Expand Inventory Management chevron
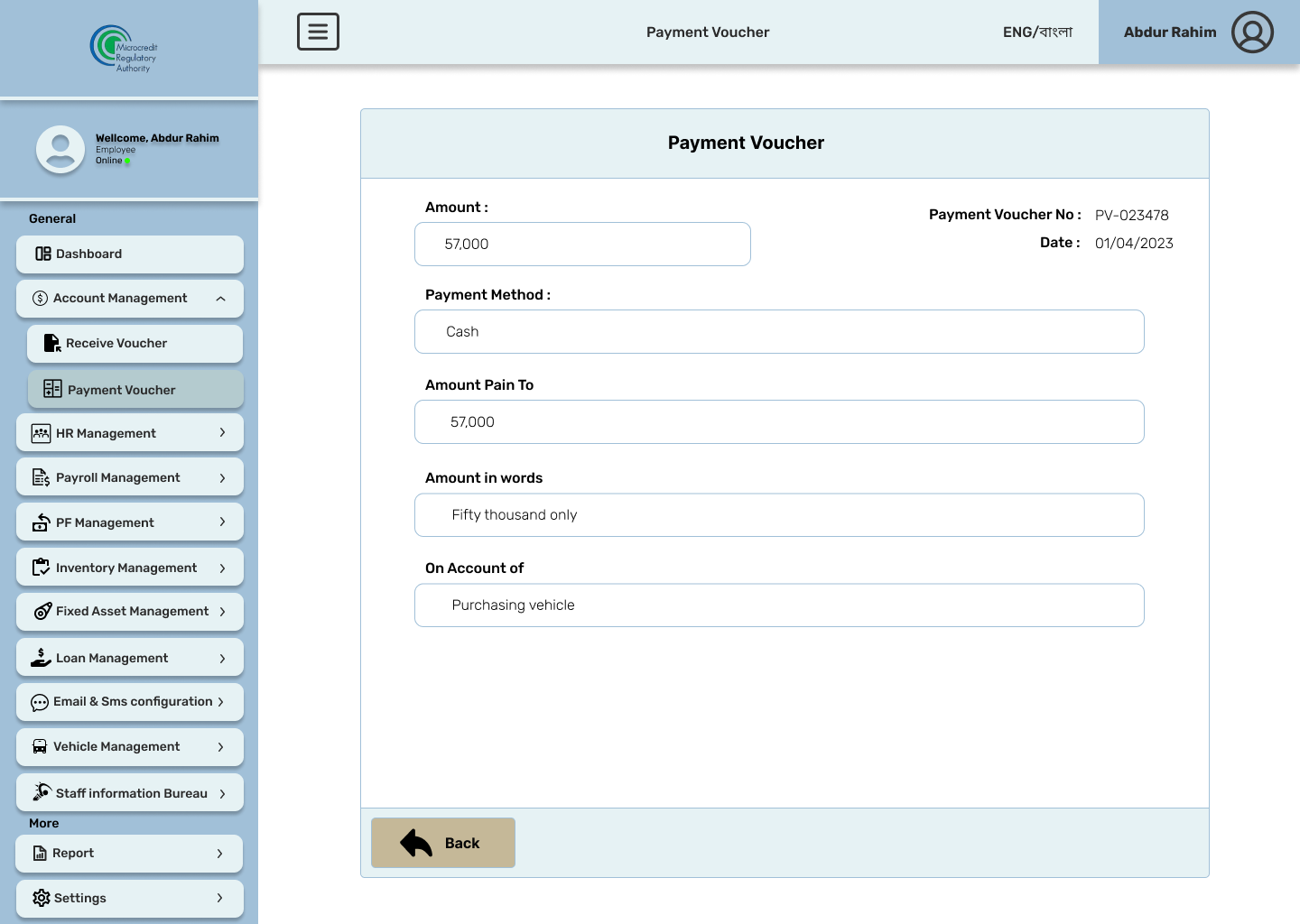Image resolution: width=1300 pixels, height=924 pixels. (x=222, y=568)
